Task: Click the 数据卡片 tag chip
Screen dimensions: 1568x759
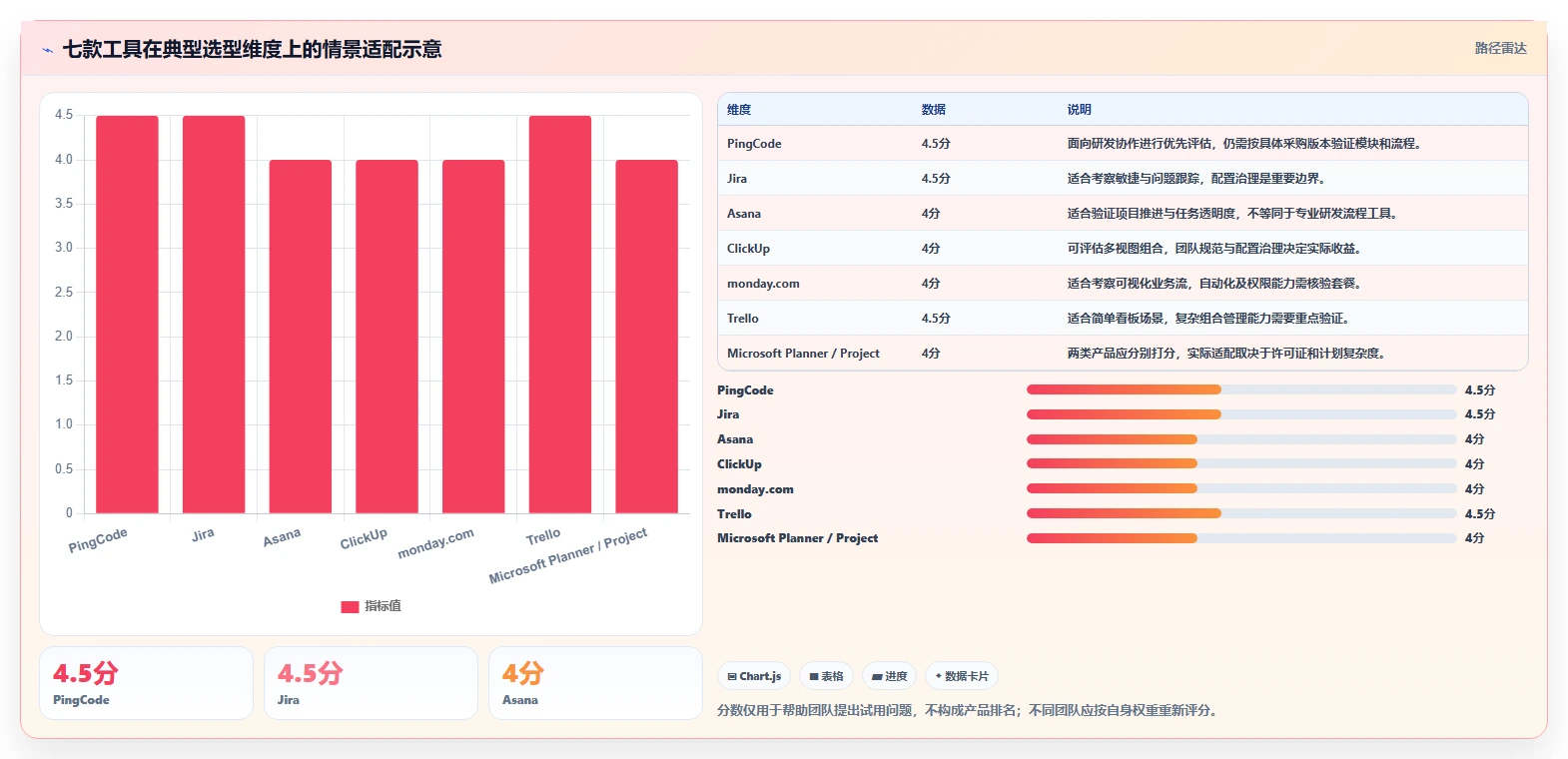Action: [x=962, y=676]
